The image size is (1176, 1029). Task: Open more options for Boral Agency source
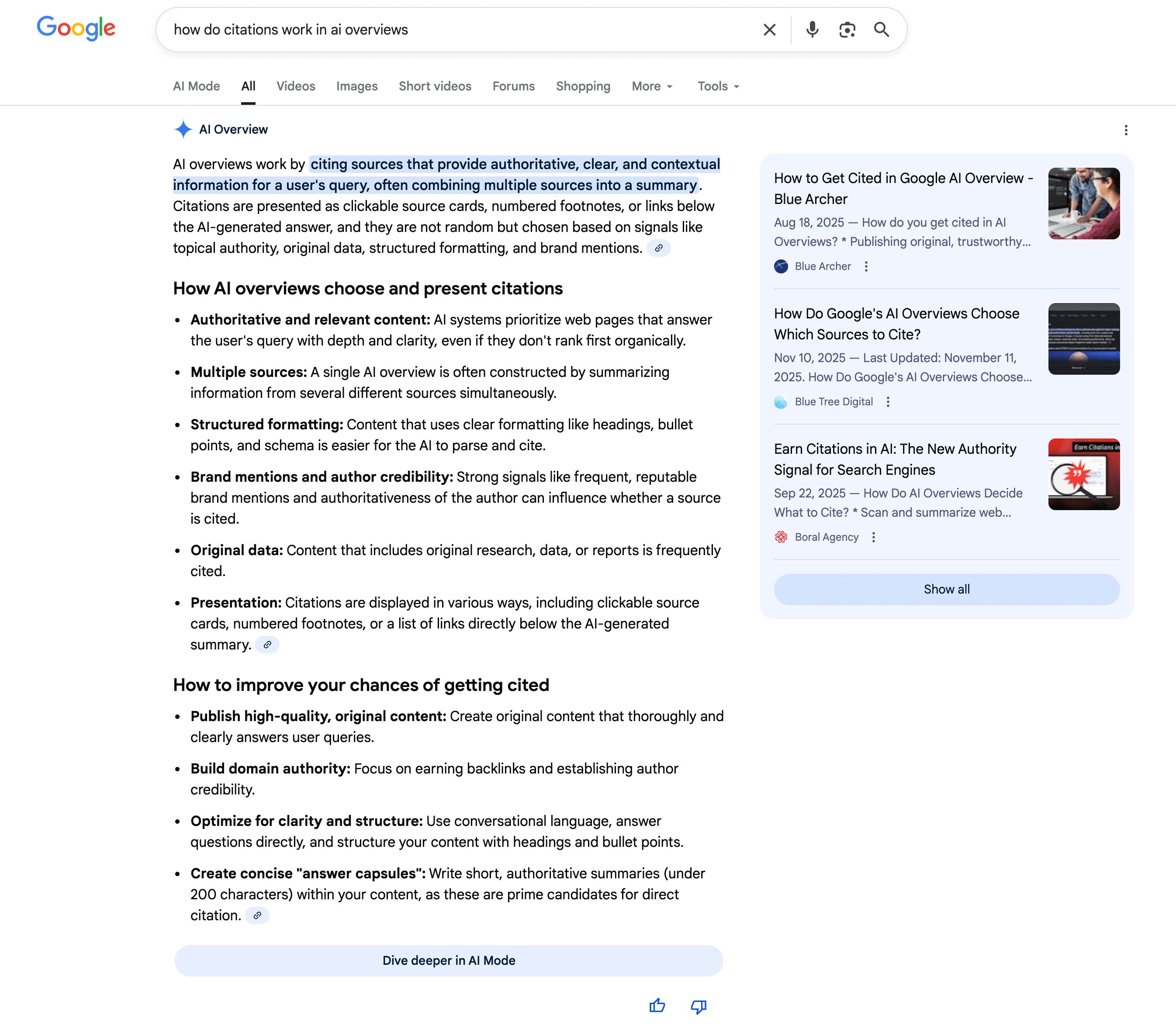point(873,538)
